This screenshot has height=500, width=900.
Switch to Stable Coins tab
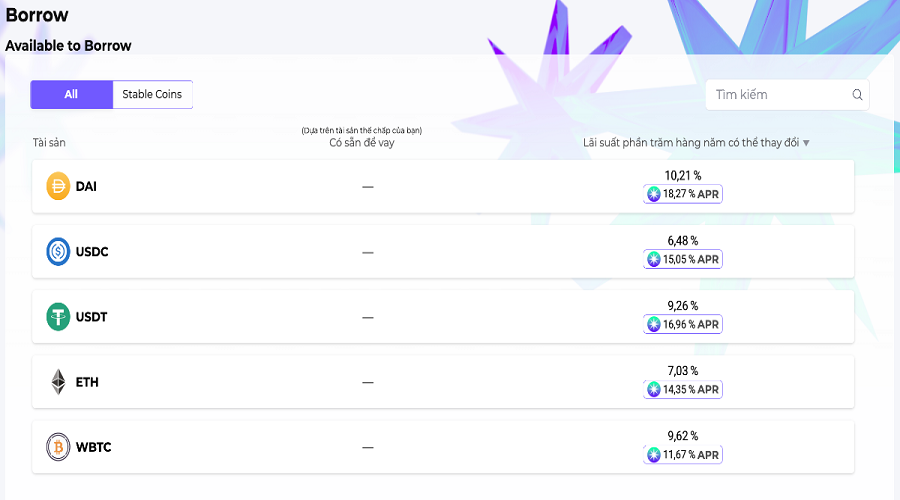click(x=152, y=94)
